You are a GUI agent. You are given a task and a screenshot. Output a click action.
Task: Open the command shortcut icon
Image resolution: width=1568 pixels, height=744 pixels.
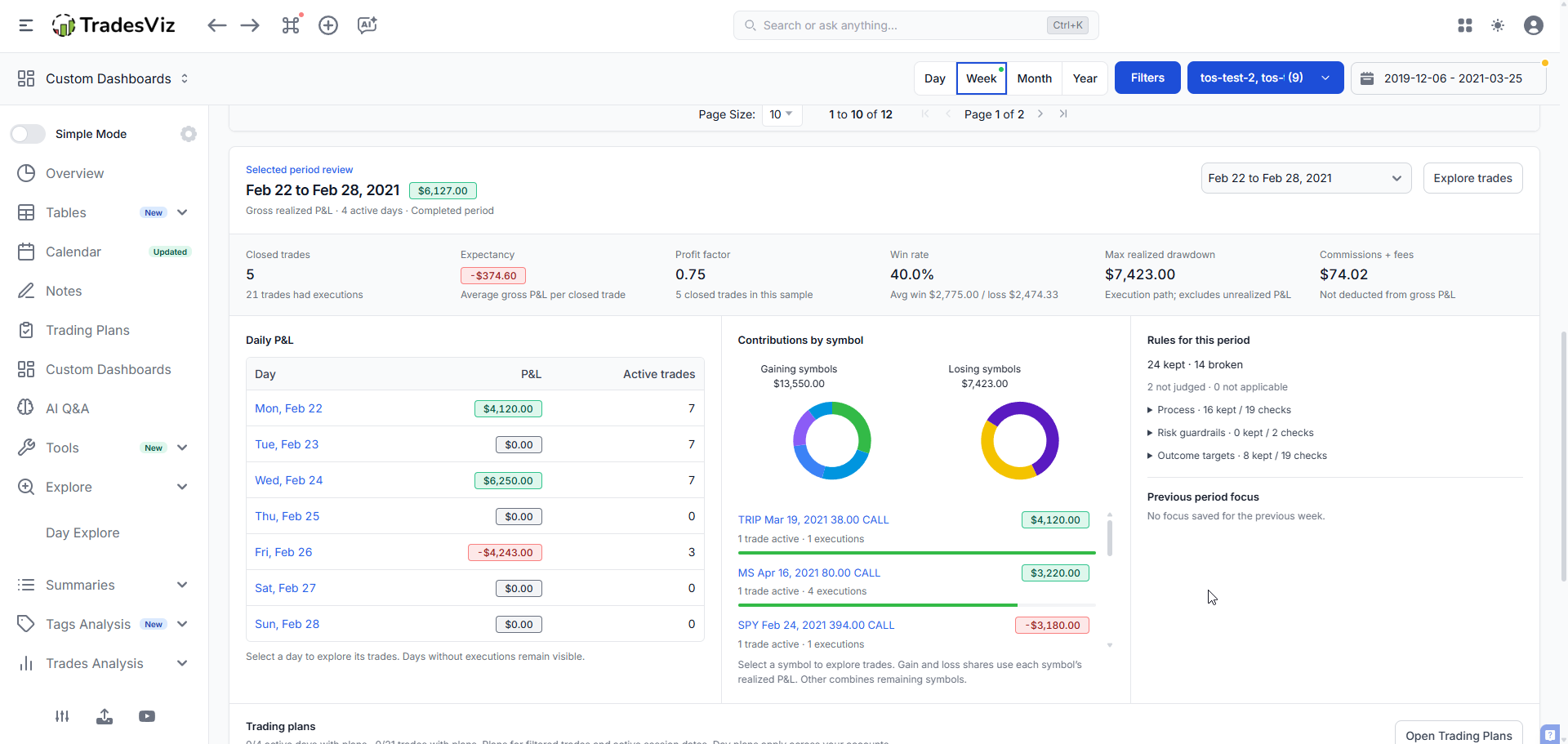pyautogui.click(x=291, y=25)
